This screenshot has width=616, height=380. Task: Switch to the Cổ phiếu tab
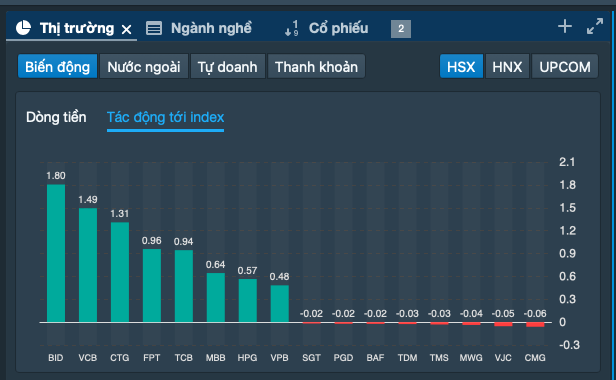338,28
